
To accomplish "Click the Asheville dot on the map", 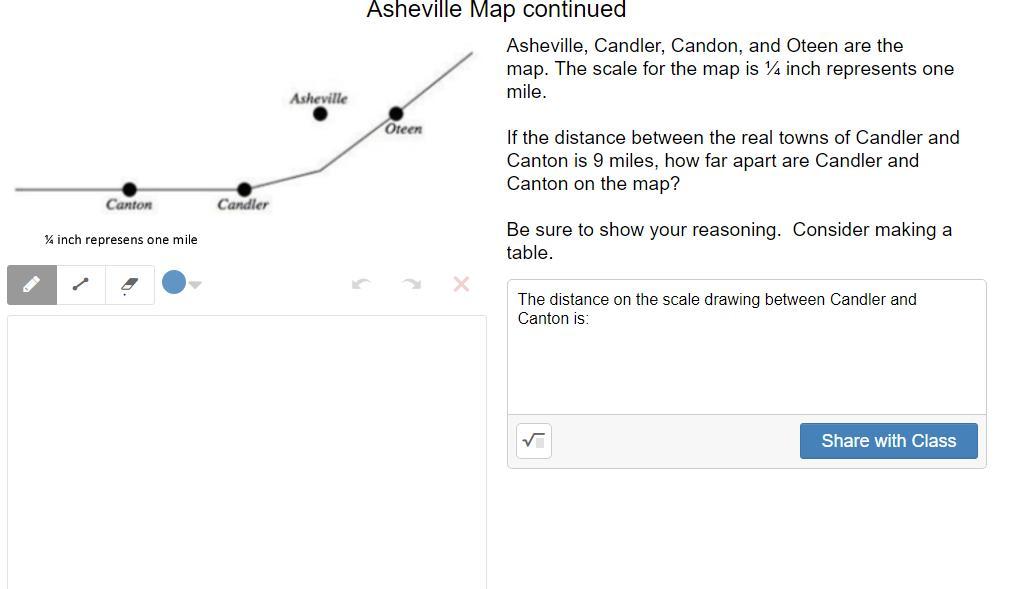I will [320, 114].
